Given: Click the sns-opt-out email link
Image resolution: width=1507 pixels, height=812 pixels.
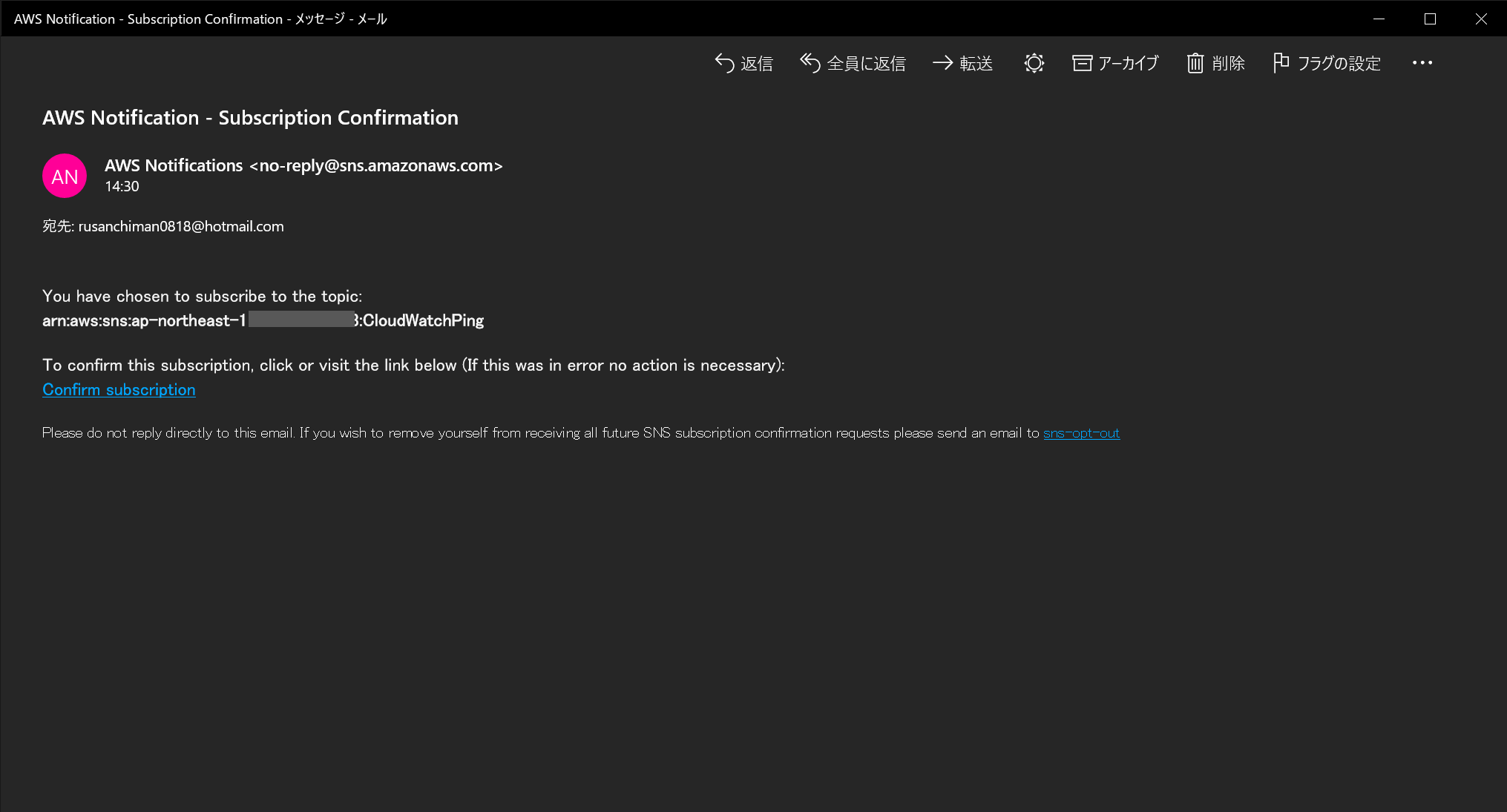Looking at the screenshot, I should (x=1081, y=433).
